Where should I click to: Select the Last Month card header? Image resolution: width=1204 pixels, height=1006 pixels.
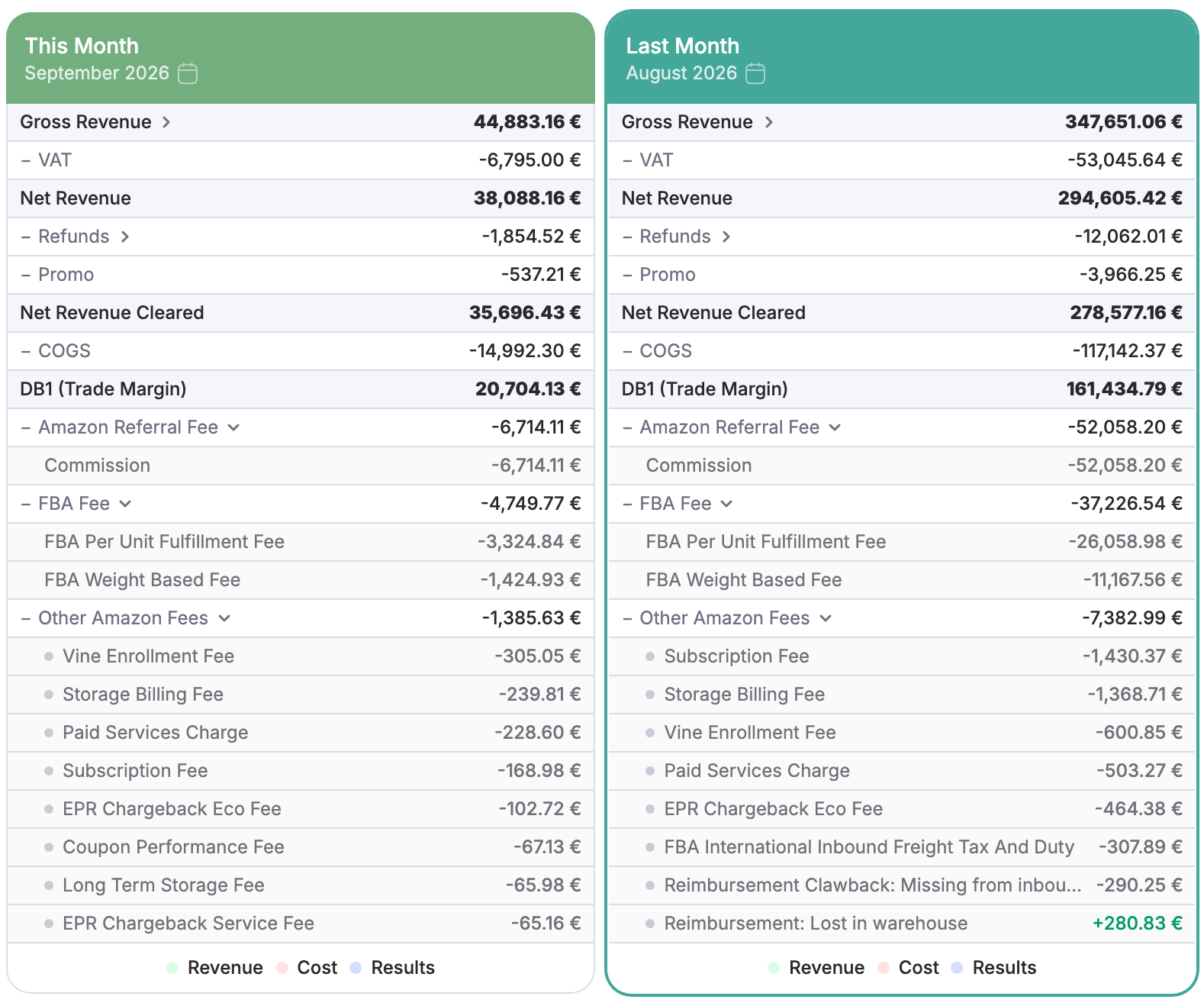pos(902,58)
